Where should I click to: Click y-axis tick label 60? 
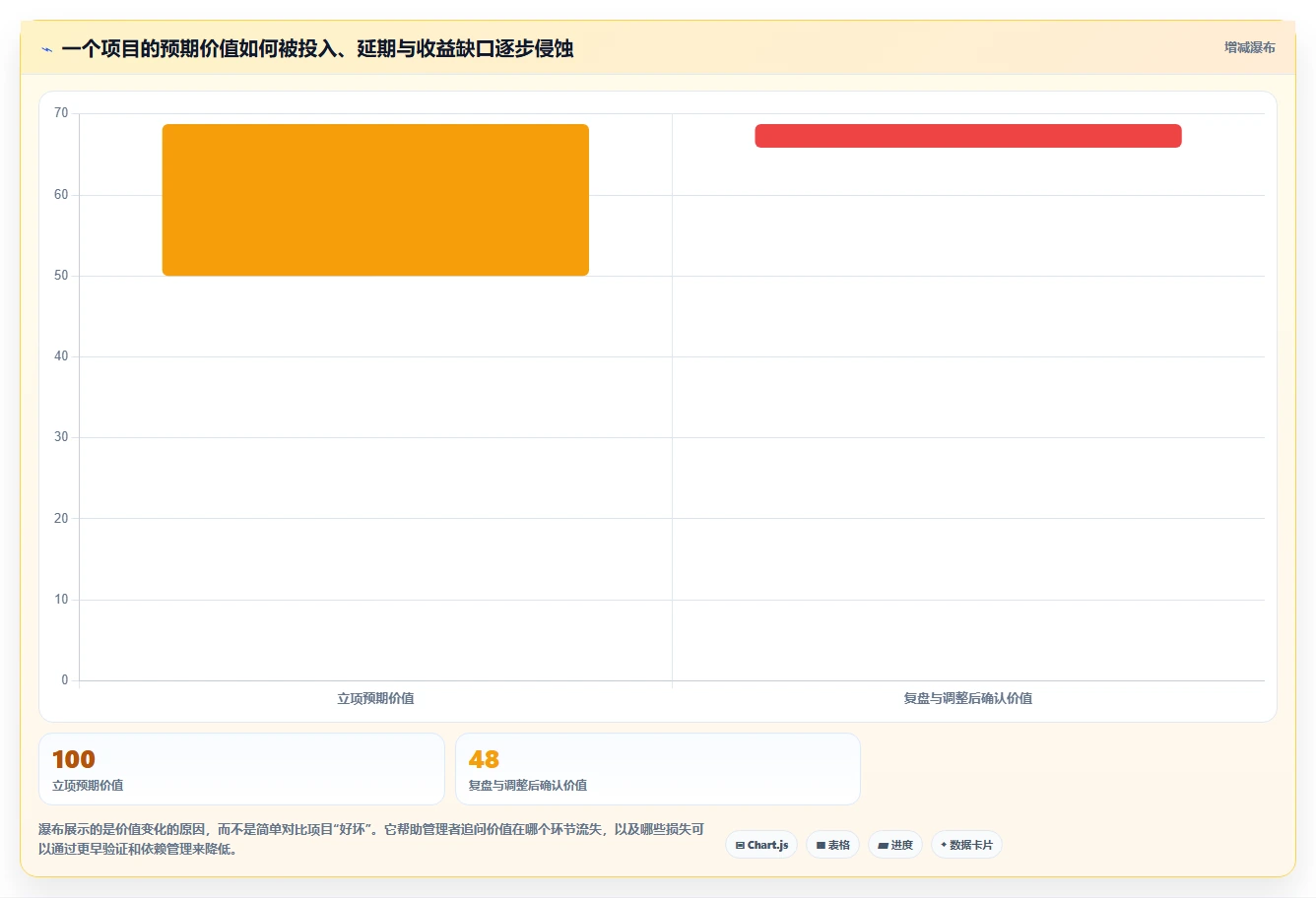pos(61,195)
